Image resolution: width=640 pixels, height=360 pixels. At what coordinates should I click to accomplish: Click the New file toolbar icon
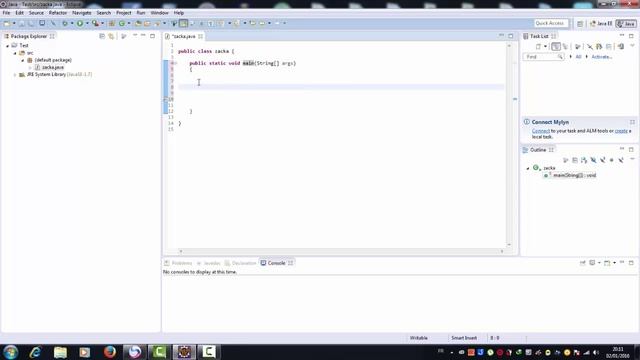pyautogui.click(x=7, y=24)
